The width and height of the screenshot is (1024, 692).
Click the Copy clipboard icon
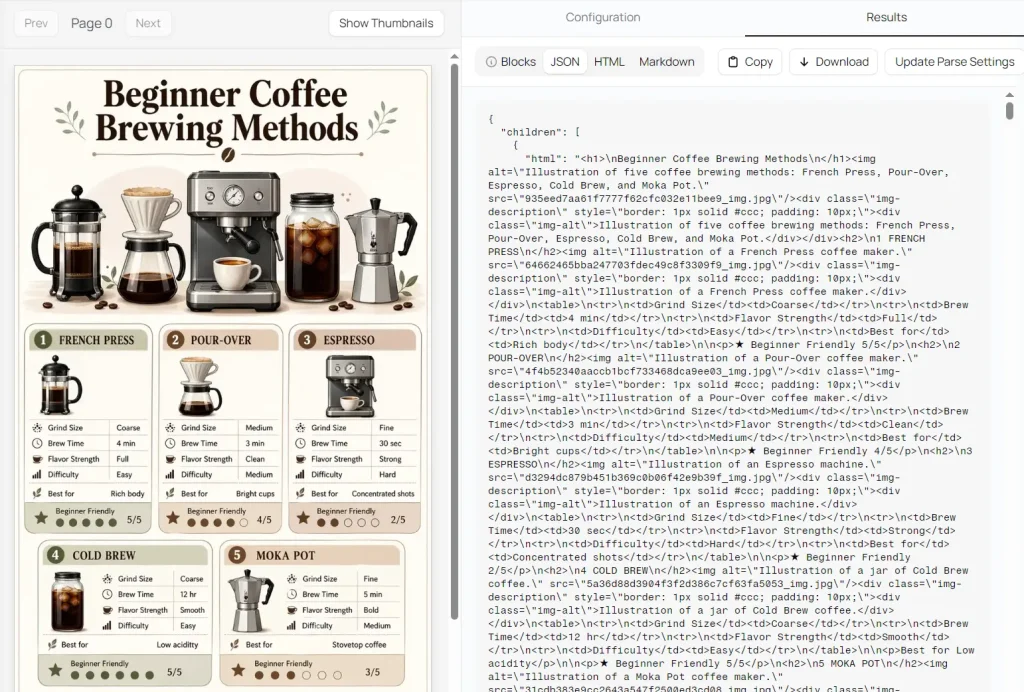point(735,62)
